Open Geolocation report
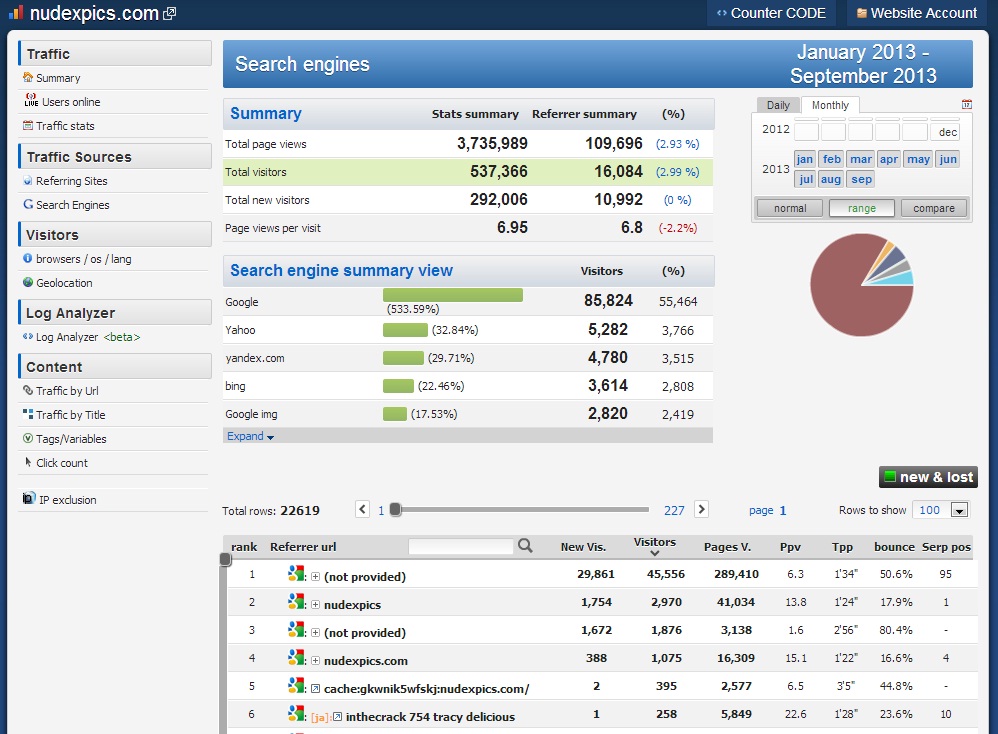The height and width of the screenshot is (734, 998). coord(64,283)
